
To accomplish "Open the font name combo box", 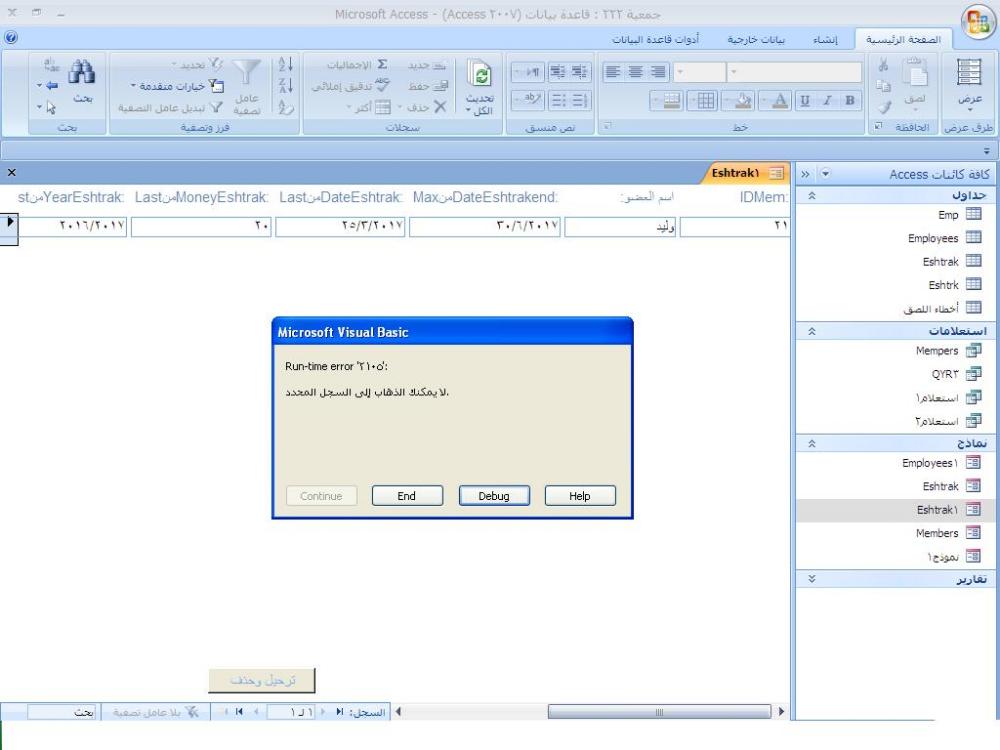I will (x=795, y=71).
